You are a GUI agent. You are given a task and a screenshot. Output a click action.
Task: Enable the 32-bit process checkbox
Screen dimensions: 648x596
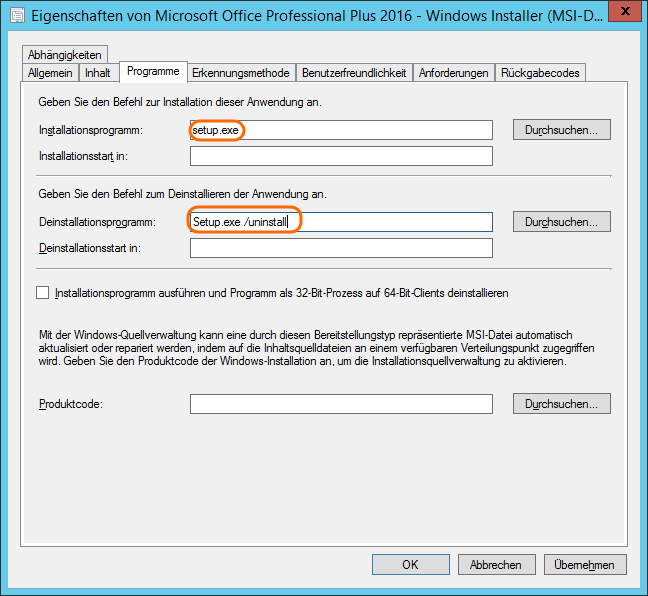point(42,293)
